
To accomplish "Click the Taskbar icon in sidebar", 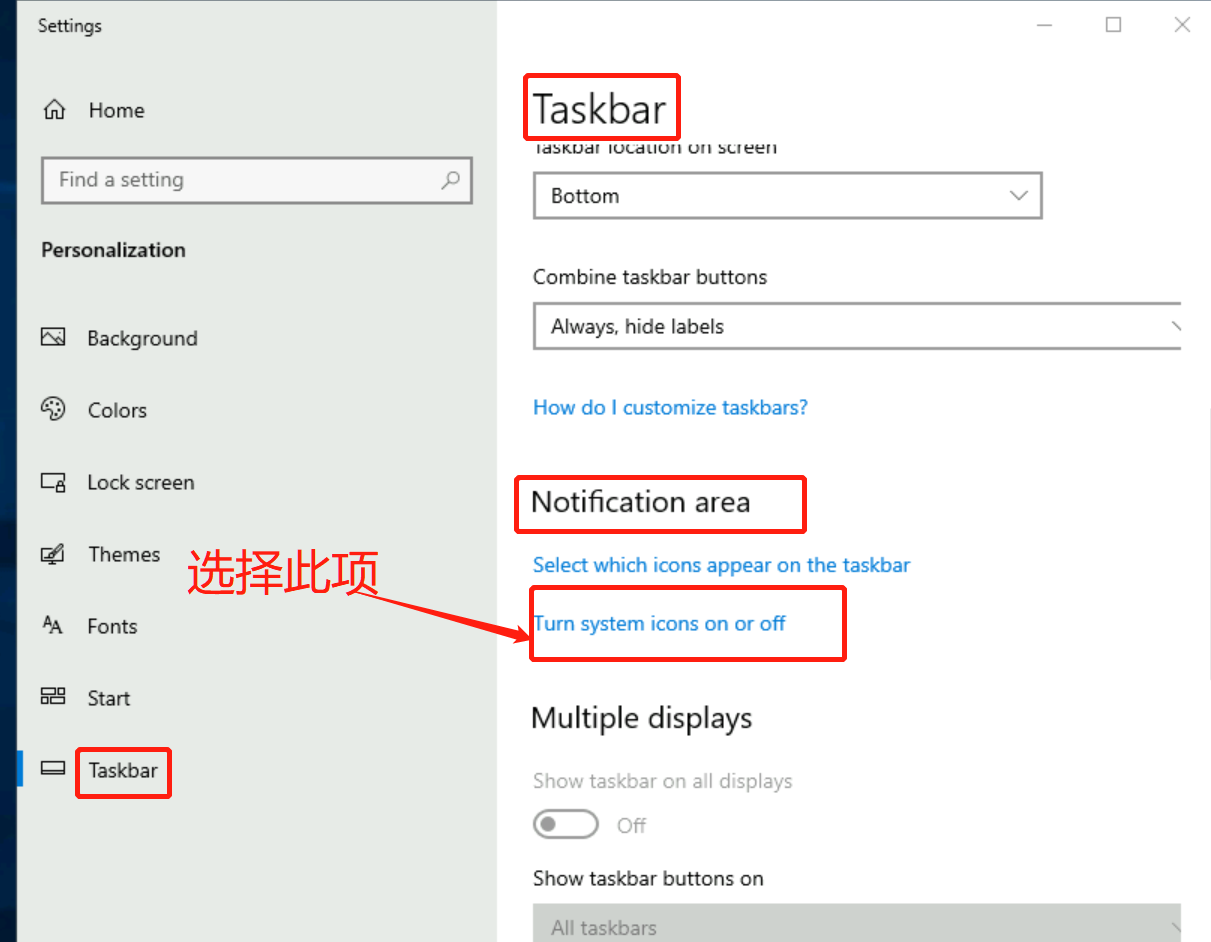I will coord(53,769).
